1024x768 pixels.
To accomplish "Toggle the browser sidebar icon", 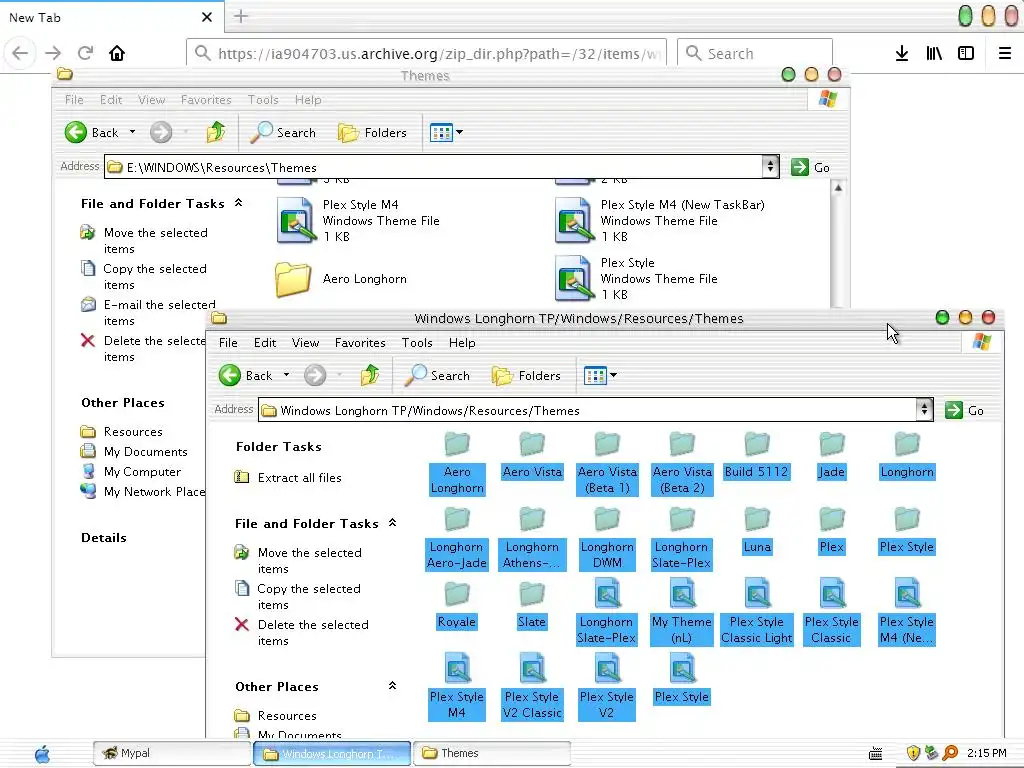I will pyautogui.click(x=966, y=54).
